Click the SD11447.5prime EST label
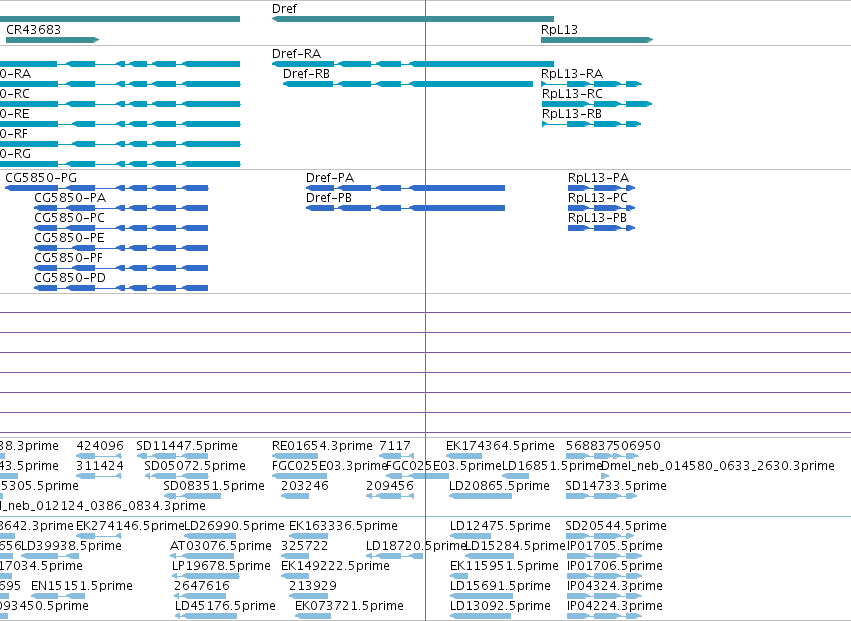Viewport: 851px width, 621px height. coord(187,446)
